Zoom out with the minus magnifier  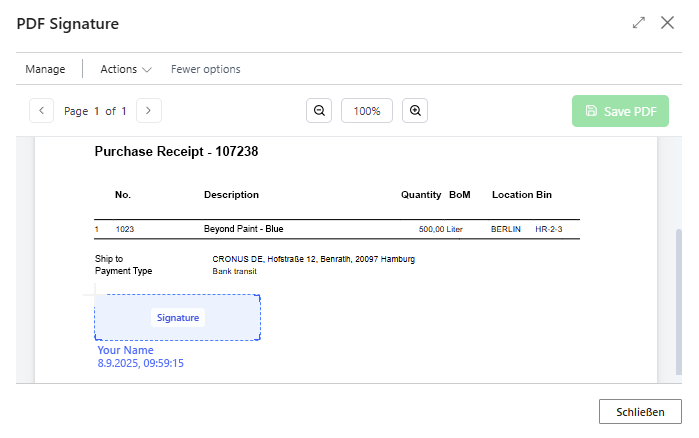(319, 111)
